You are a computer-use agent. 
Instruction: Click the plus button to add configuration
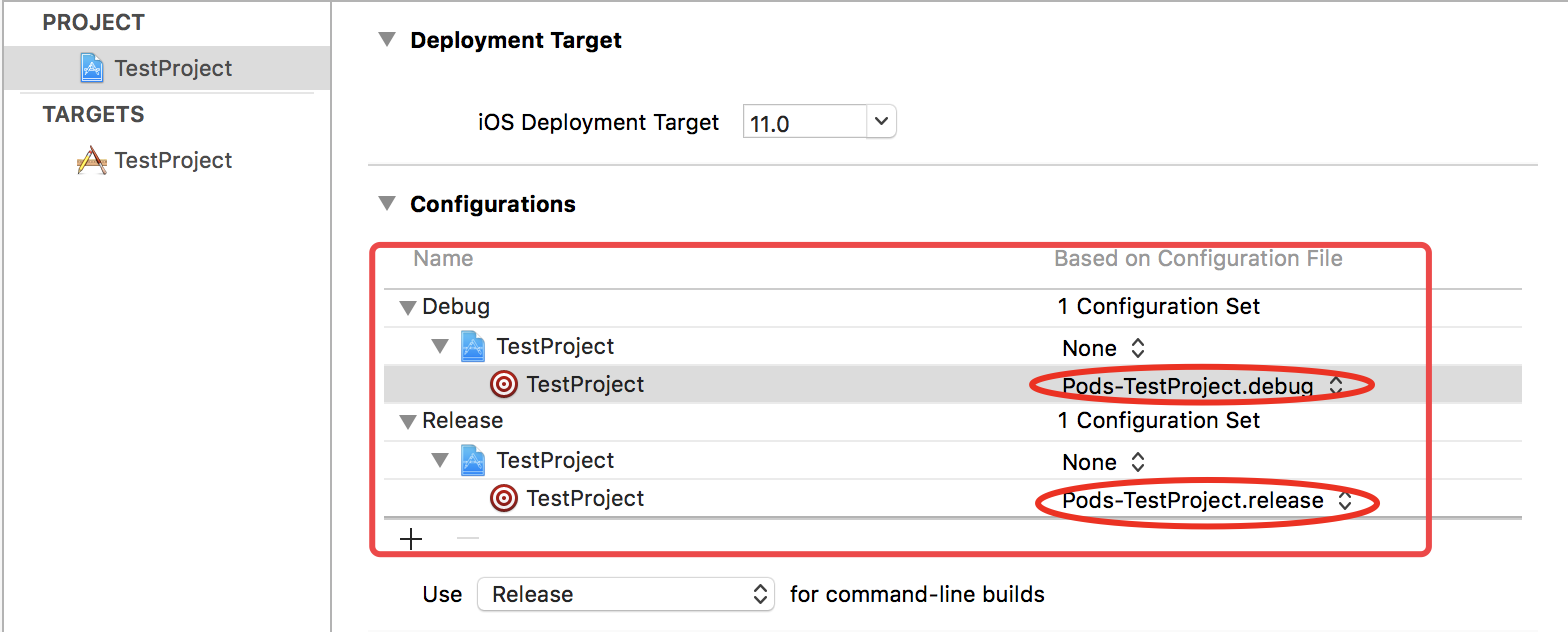411,539
